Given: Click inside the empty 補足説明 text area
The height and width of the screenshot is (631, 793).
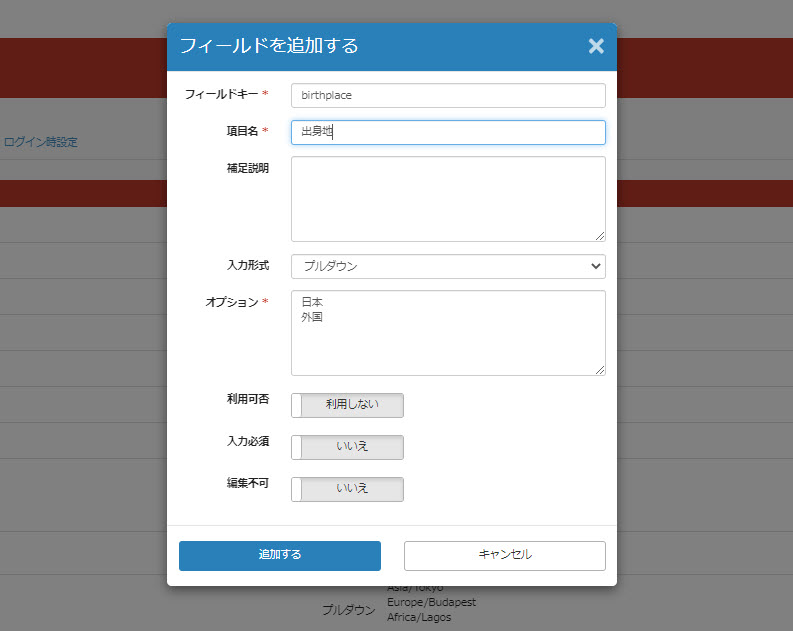Looking at the screenshot, I should 448,198.
